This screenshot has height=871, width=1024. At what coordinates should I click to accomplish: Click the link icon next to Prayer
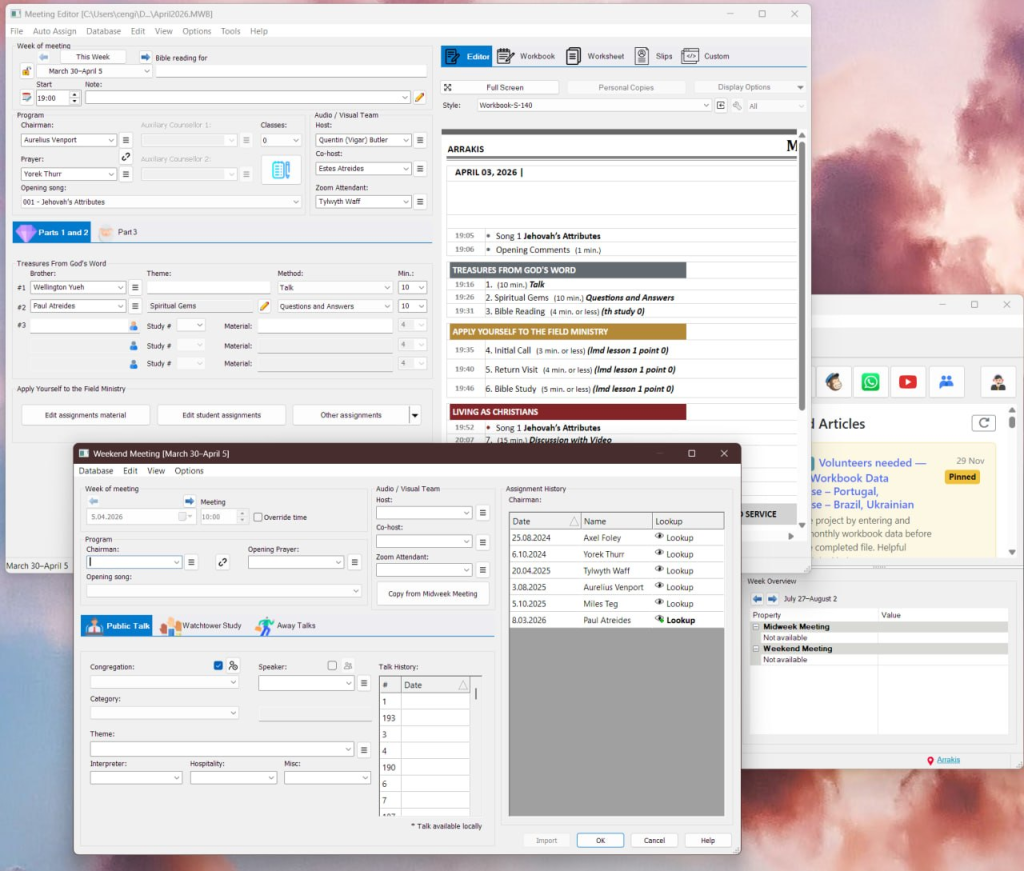point(125,157)
